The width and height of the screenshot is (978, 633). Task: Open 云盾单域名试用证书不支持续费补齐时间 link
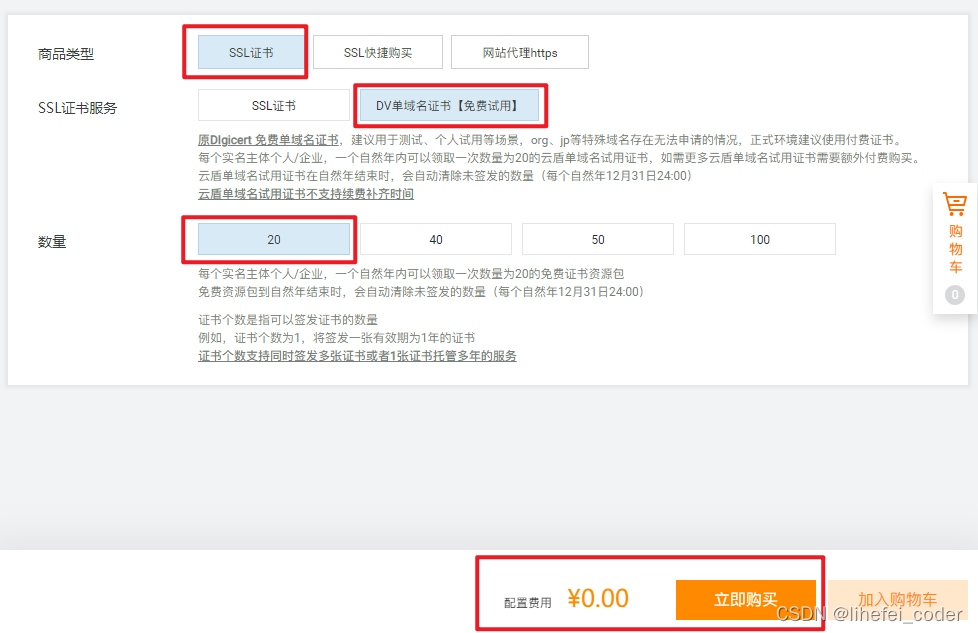[x=306, y=194]
